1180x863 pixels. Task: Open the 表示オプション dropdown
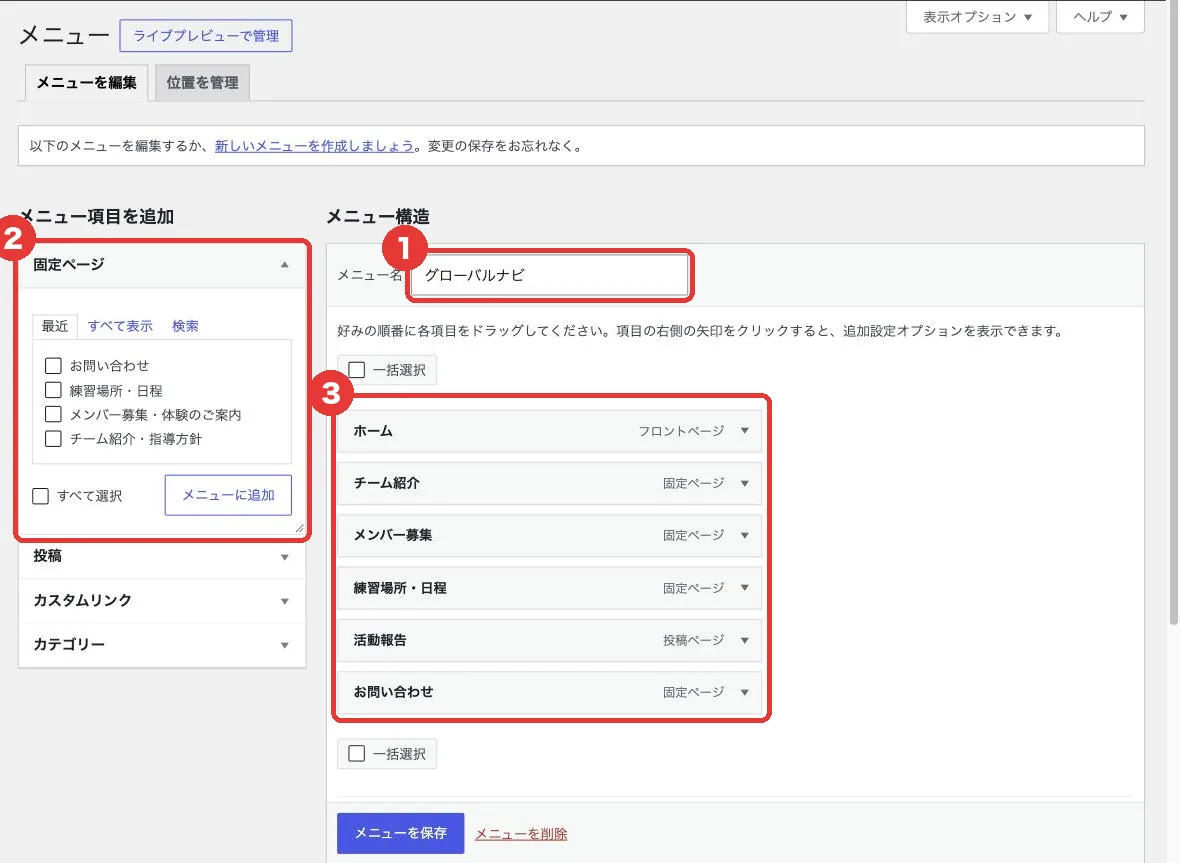(977, 17)
